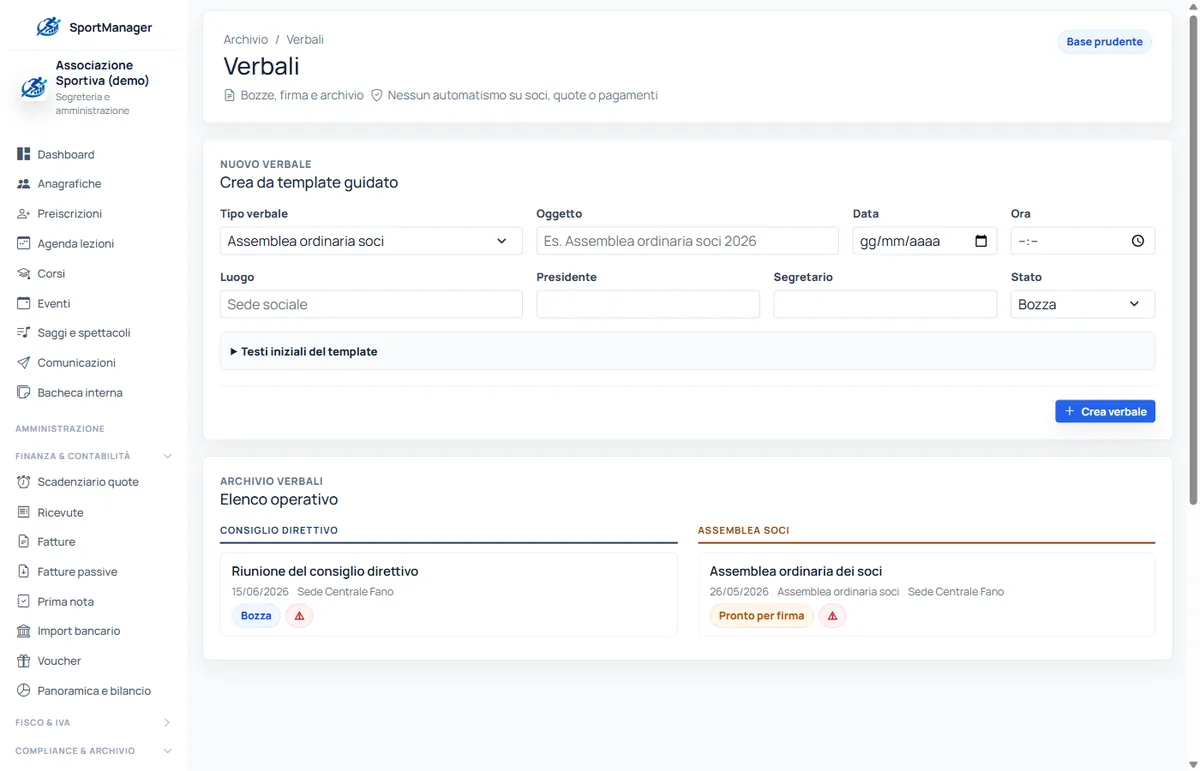Open the Stato dropdown showing Bozza
This screenshot has width=1200, height=771.
coord(1083,304)
